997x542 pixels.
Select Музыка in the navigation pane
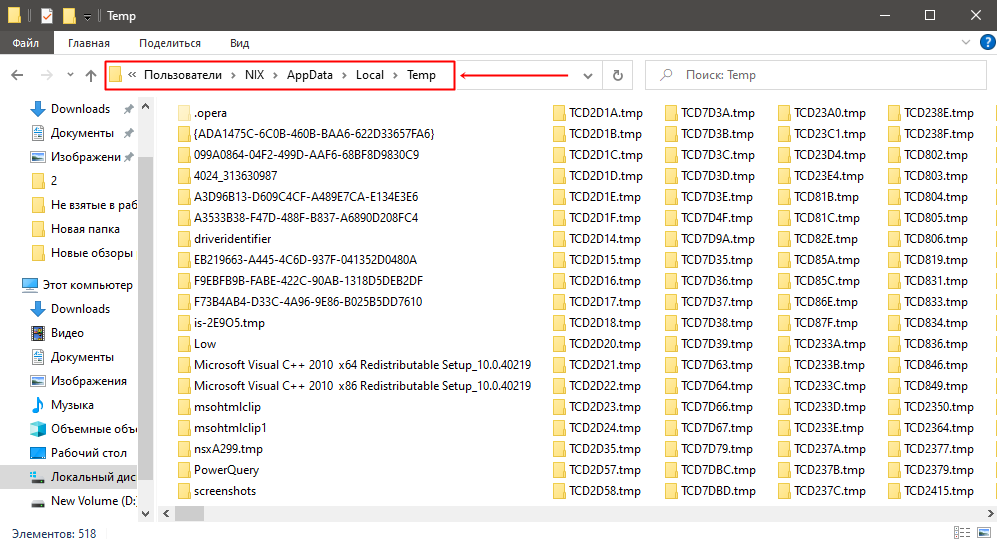click(72, 405)
